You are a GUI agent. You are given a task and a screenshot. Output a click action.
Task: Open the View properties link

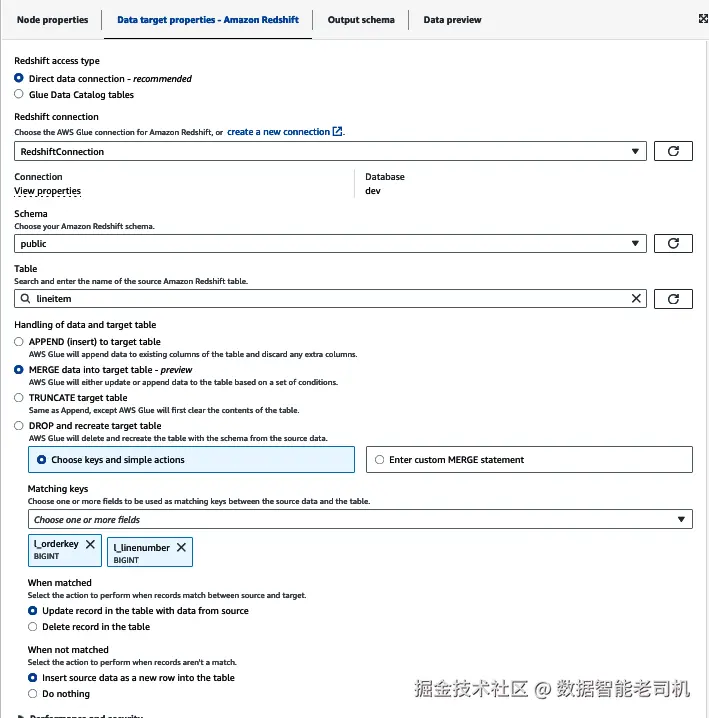point(47,191)
